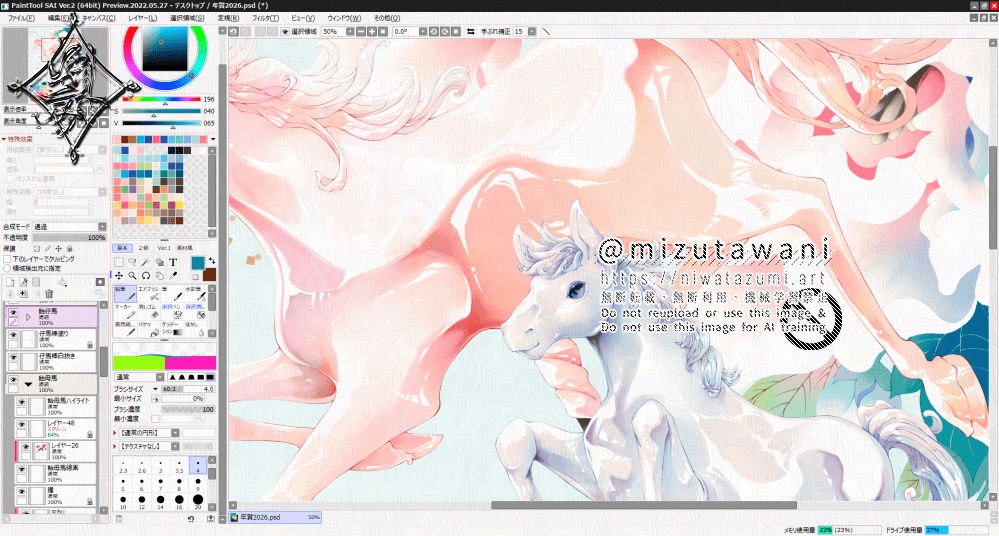Choose the rectangular selection tool
The image size is (999, 536).
tap(119, 262)
